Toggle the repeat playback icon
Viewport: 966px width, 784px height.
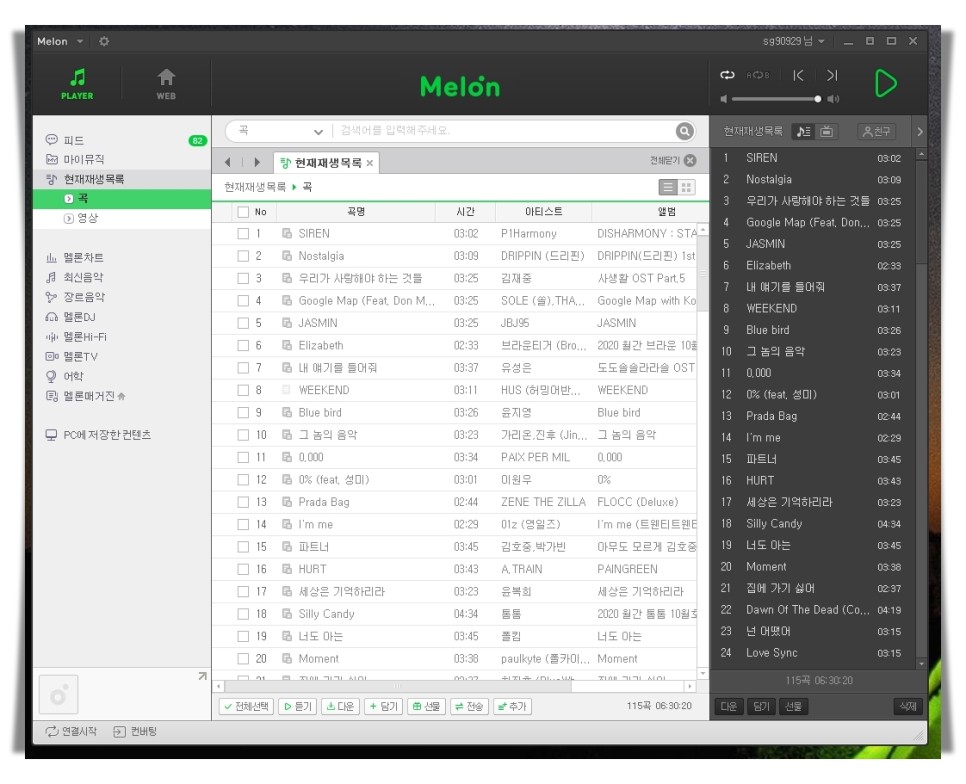(728, 75)
